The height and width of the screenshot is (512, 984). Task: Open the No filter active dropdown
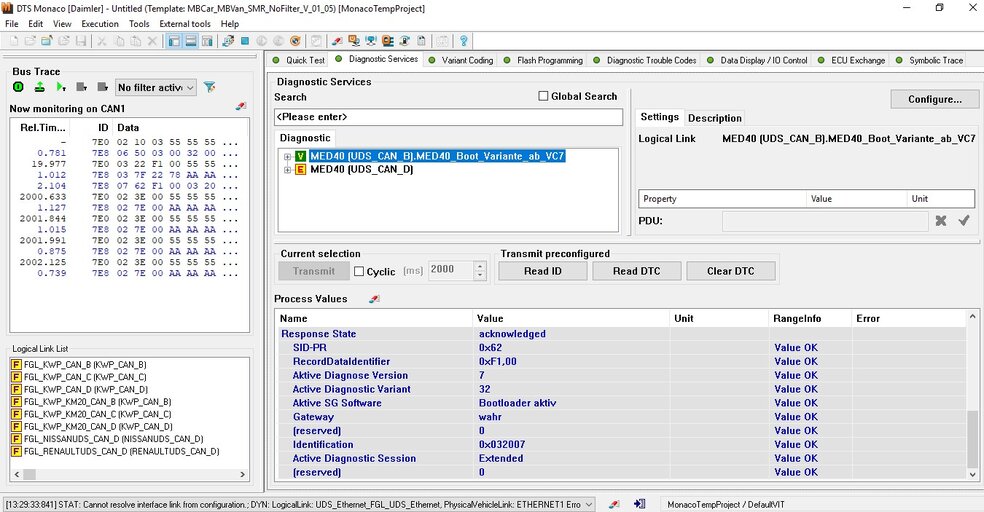point(156,88)
